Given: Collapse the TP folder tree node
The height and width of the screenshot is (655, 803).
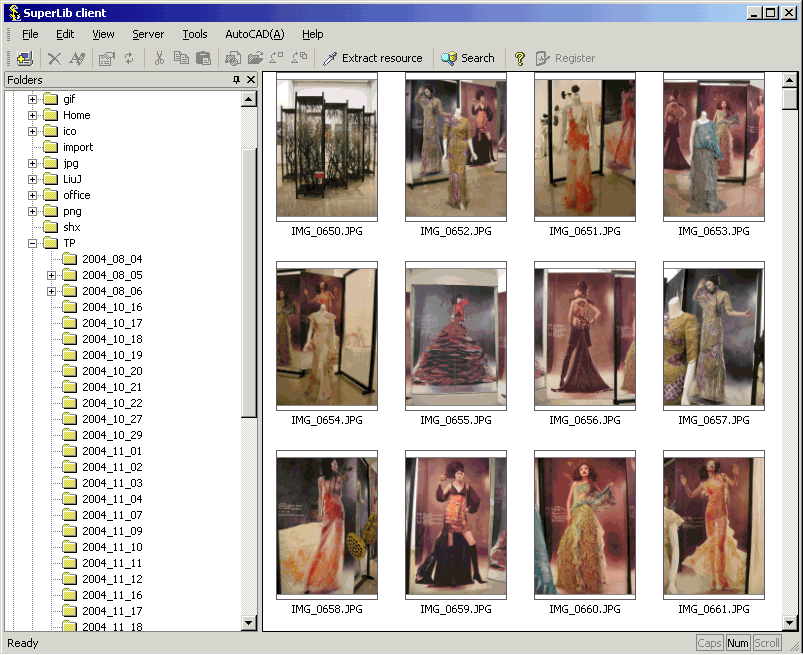Looking at the screenshot, I should point(33,243).
